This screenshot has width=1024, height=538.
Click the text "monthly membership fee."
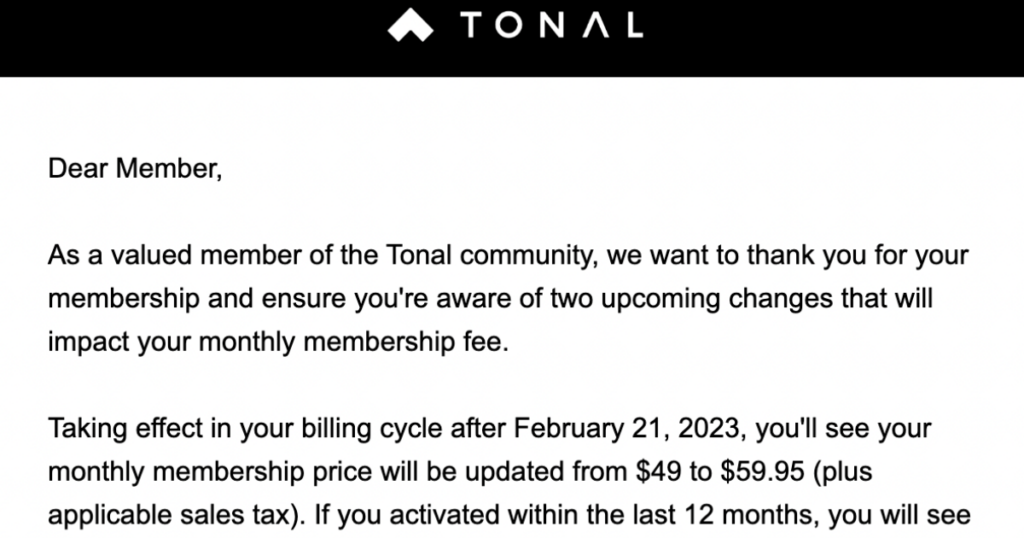point(353,342)
